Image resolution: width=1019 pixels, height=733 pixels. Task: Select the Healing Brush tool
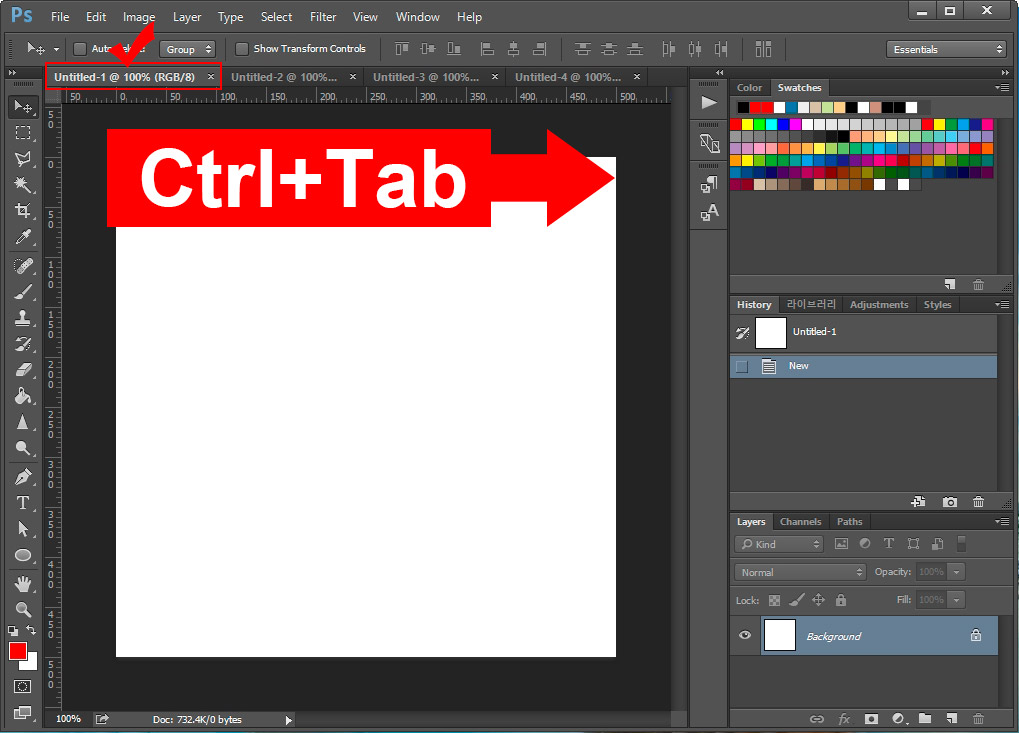[x=23, y=266]
